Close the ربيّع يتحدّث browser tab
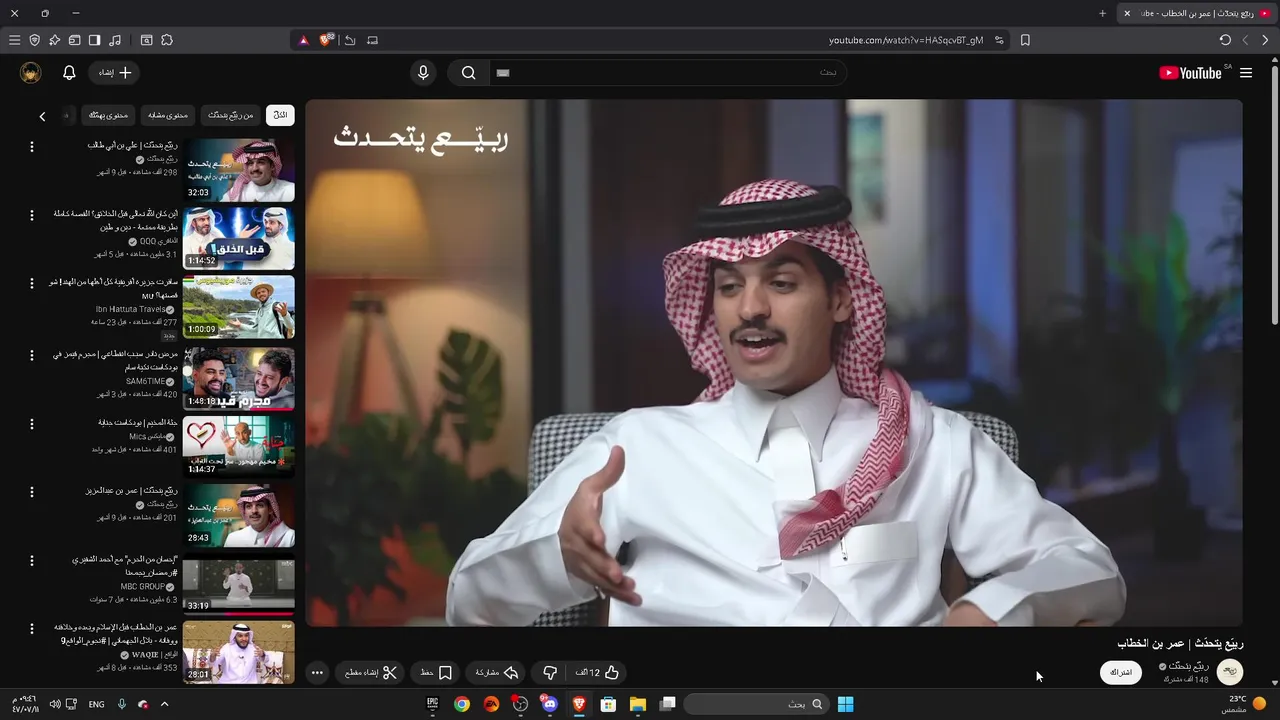 point(1127,13)
